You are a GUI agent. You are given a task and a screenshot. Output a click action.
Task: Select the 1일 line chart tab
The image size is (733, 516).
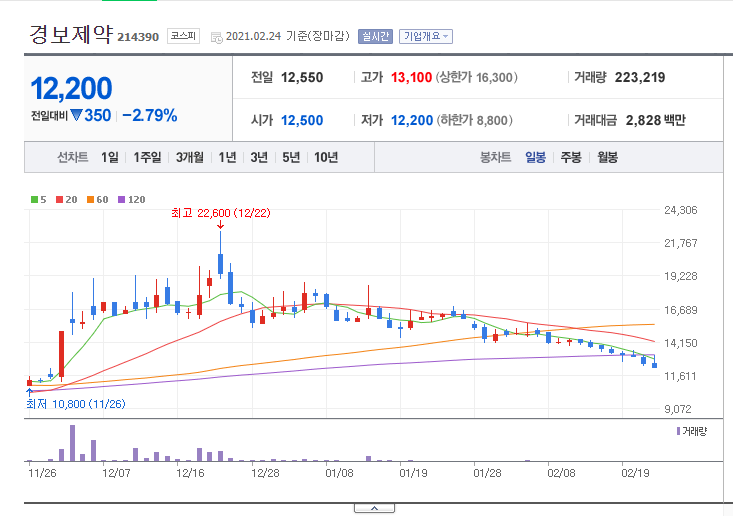110,158
